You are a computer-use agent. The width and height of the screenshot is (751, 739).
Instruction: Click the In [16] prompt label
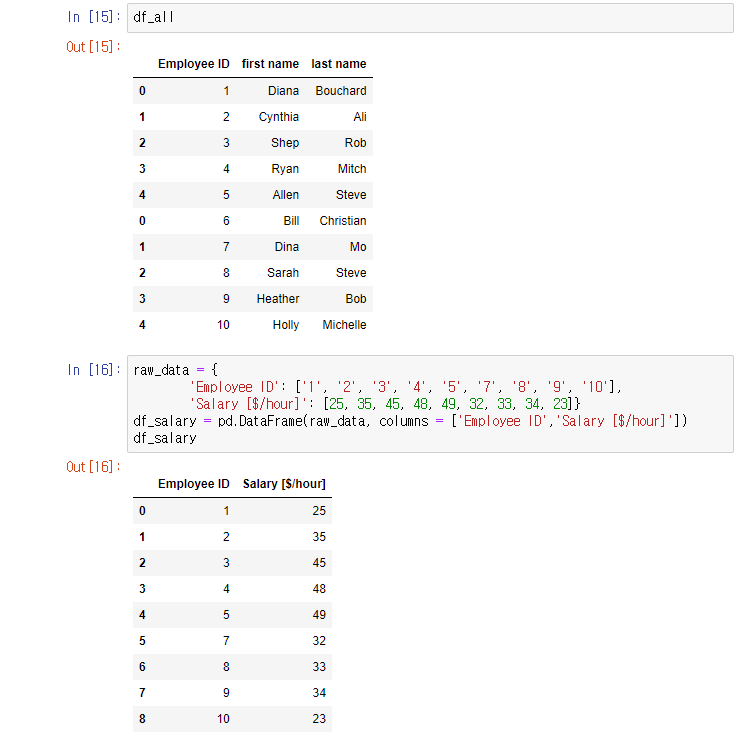pos(93,370)
